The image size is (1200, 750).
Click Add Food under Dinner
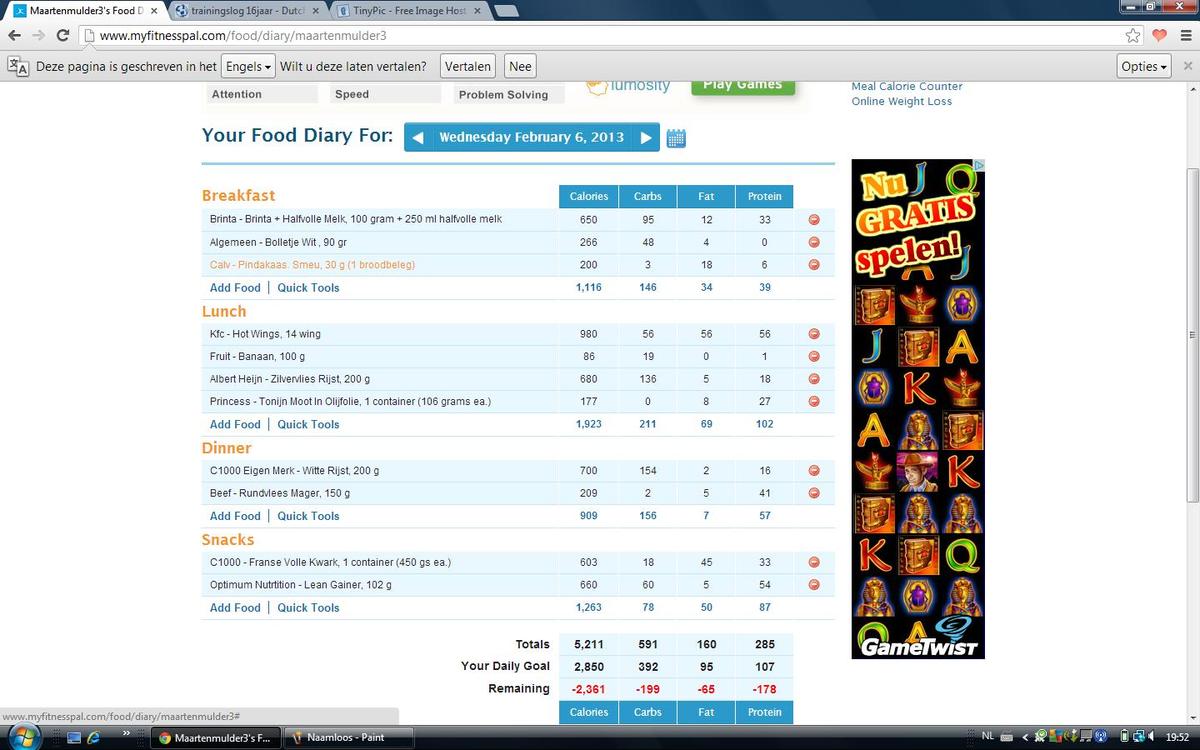235,516
